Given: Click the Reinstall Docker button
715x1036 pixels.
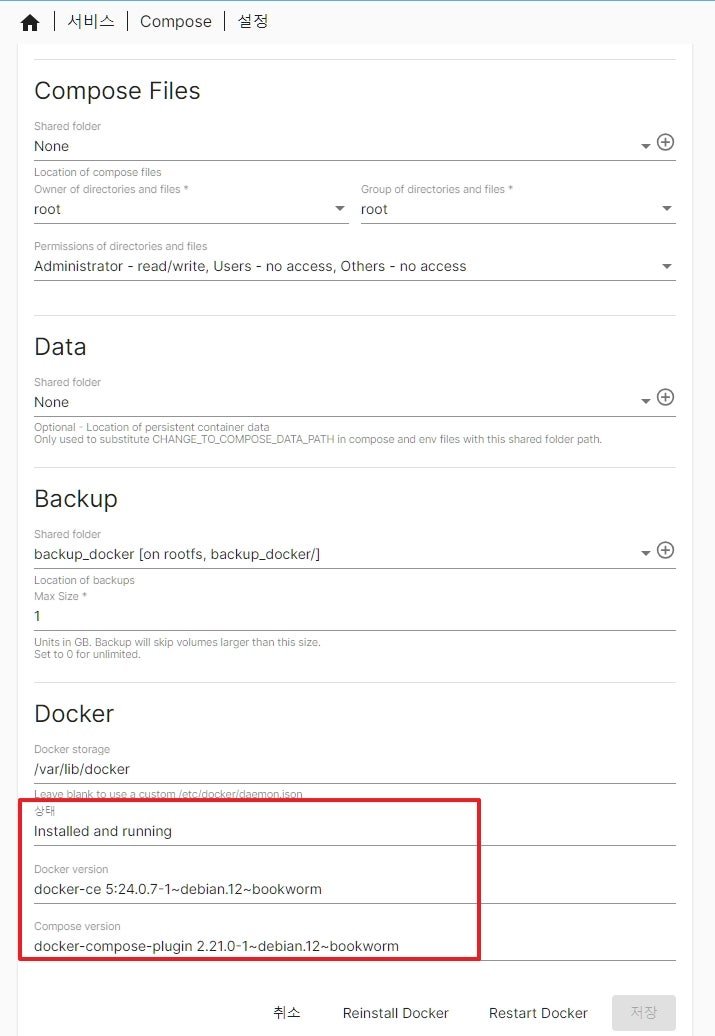Looking at the screenshot, I should [395, 1013].
